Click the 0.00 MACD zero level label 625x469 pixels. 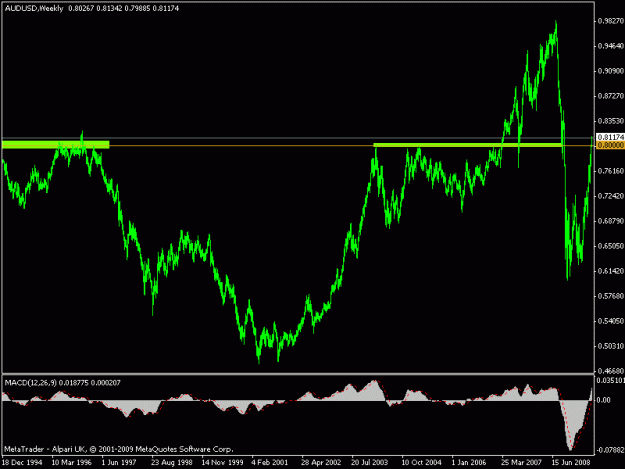[604, 400]
